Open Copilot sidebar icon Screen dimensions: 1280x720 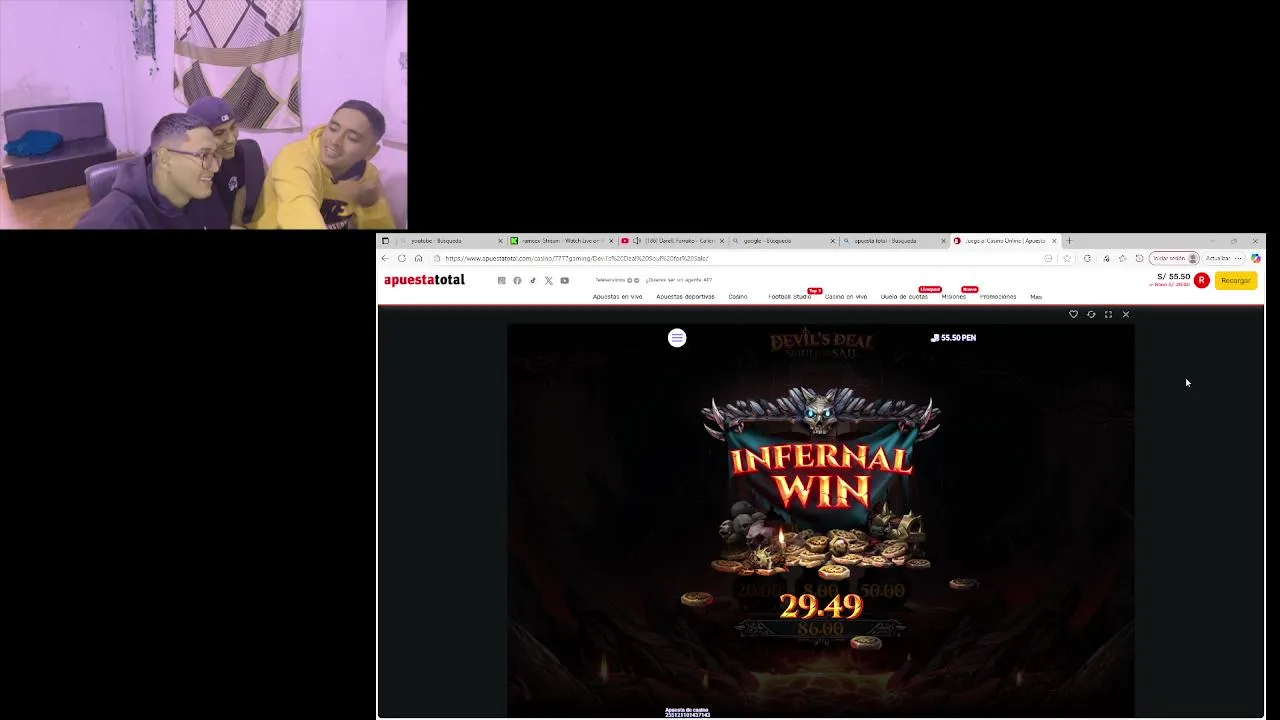click(1256, 258)
